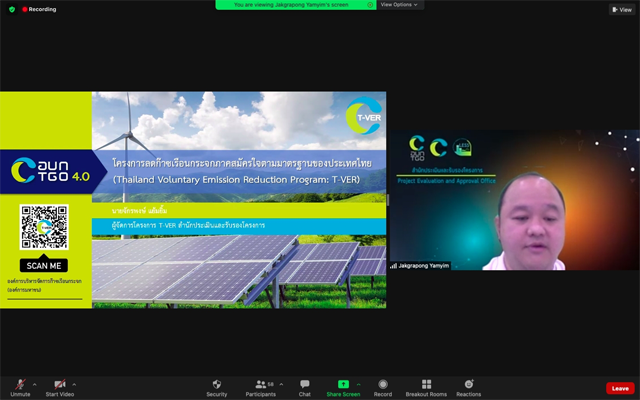Click the green Share Screen icon
The height and width of the screenshot is (400, 640).
pyautogui.click(x=343, y=384)
